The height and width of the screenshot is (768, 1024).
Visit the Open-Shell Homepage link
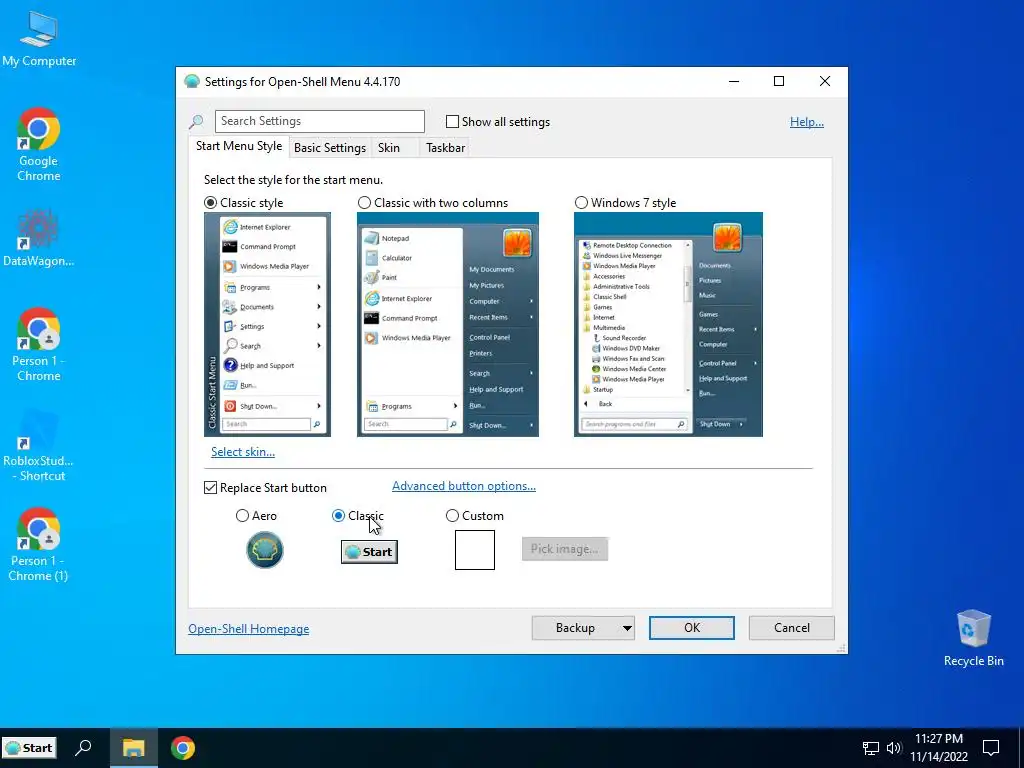click(x=249, y=629)
